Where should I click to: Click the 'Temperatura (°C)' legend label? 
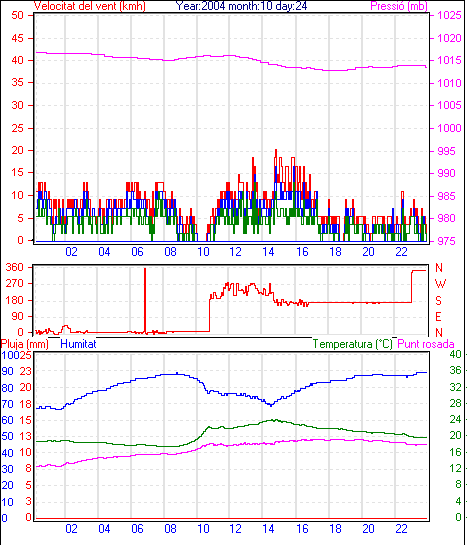coord(352,344)
